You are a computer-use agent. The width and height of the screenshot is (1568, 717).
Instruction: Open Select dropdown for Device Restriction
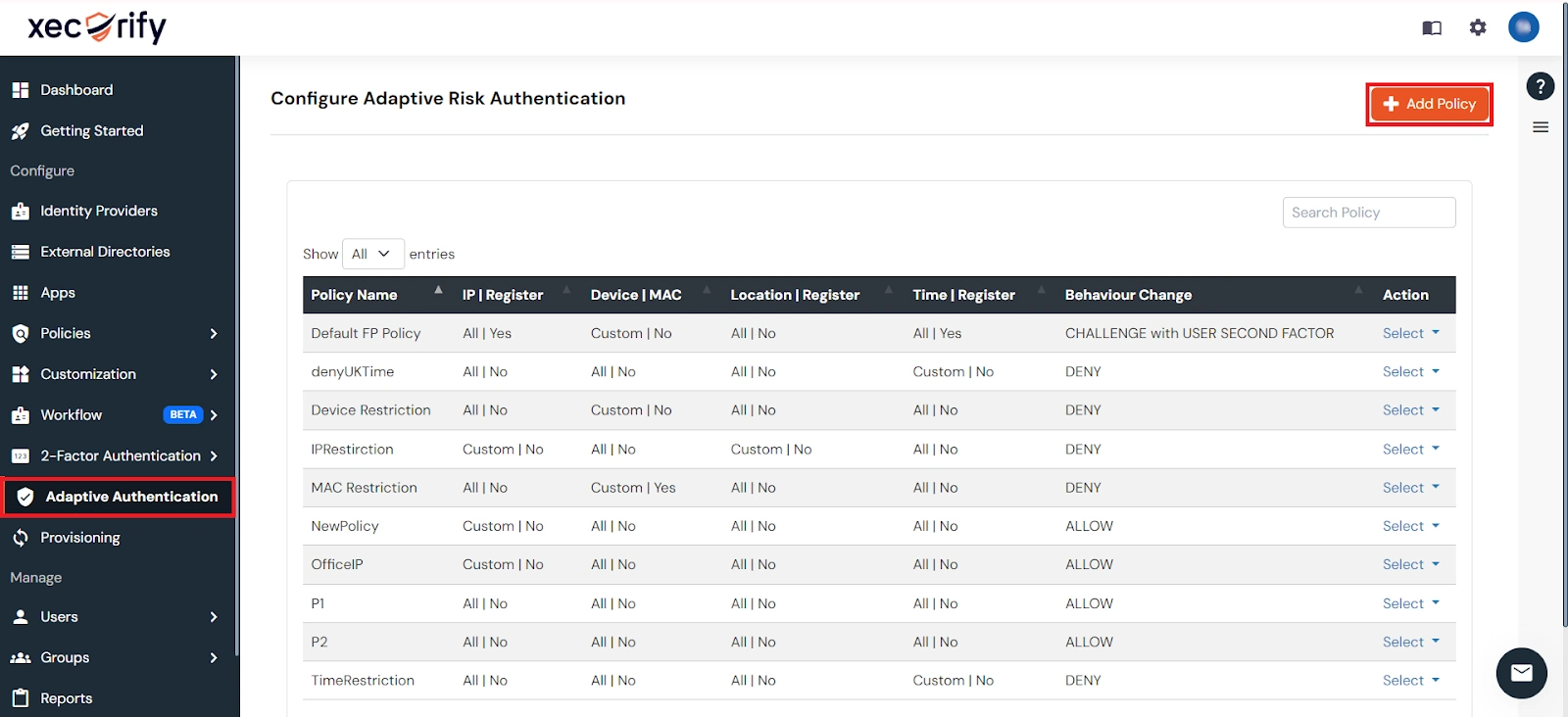[1411, 410]
